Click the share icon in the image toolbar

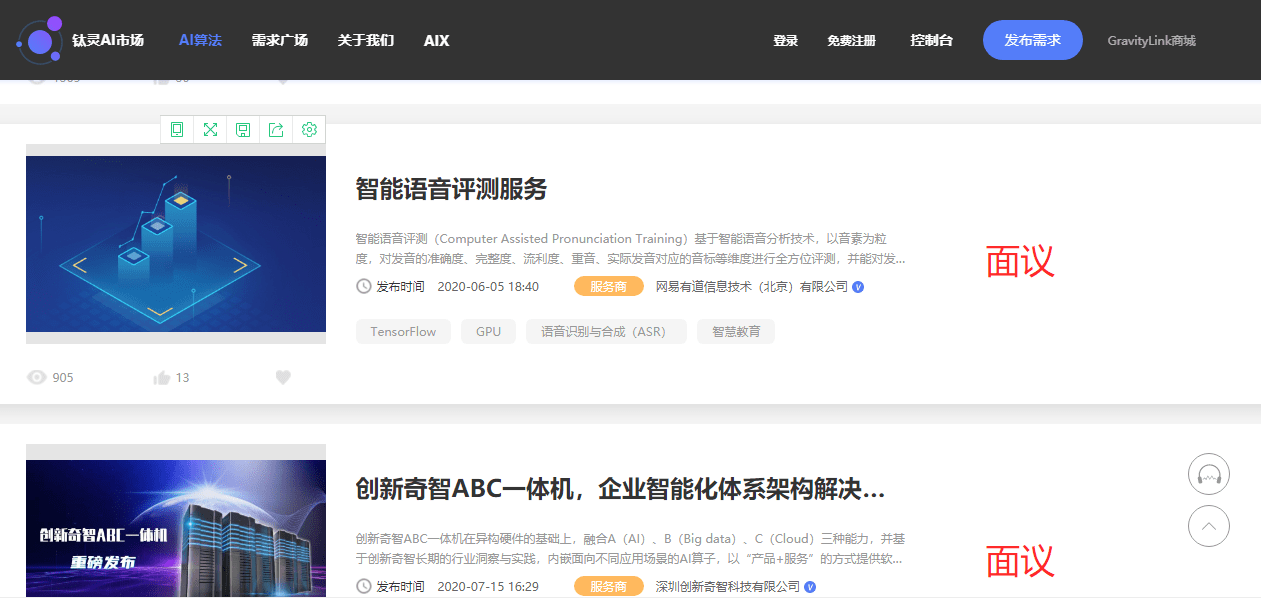click(277, 129)
